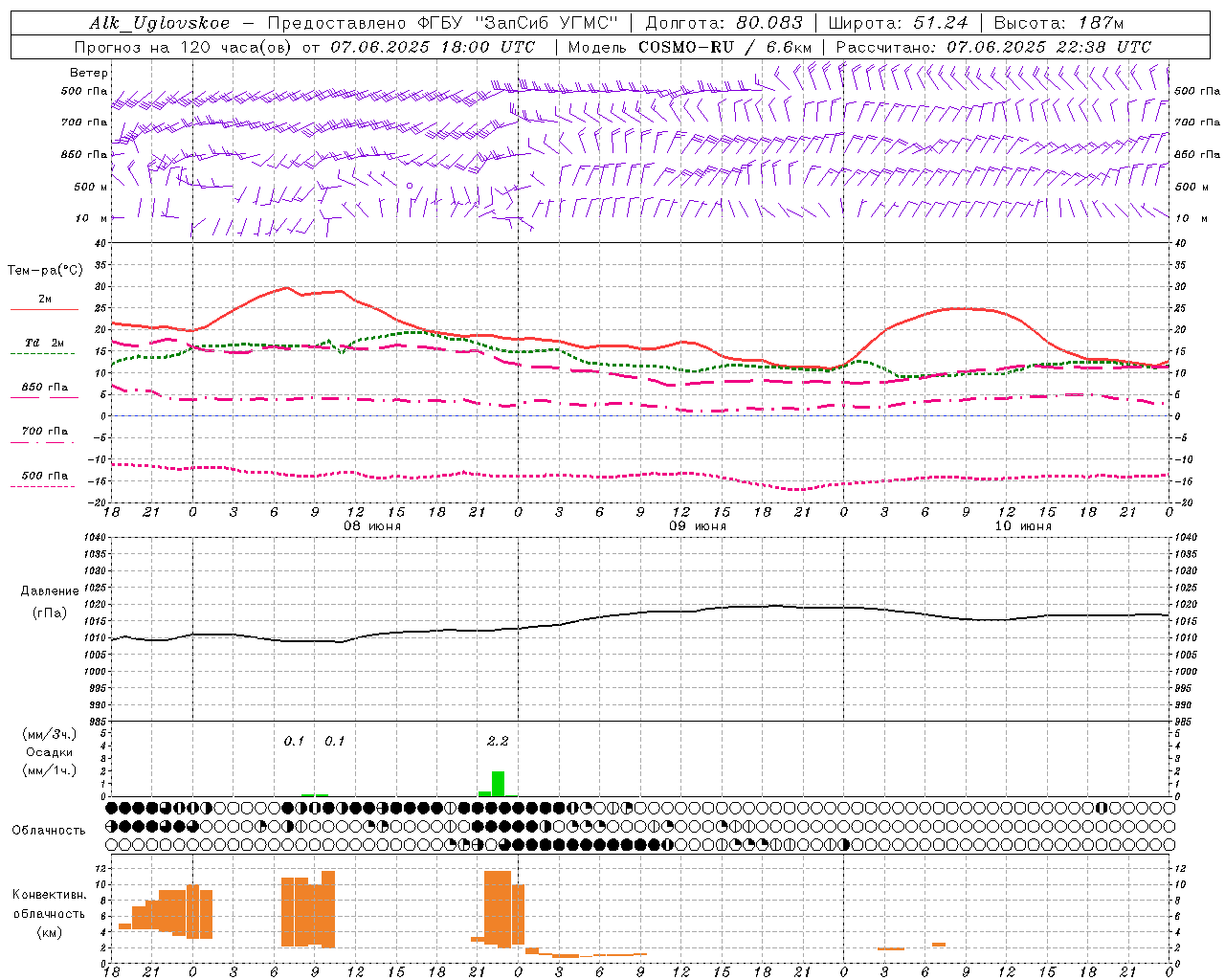Click the Осадки precipitation label
Image resolution: width=1225 pixels, height=980 pixels.
click(x=50, y=752)
